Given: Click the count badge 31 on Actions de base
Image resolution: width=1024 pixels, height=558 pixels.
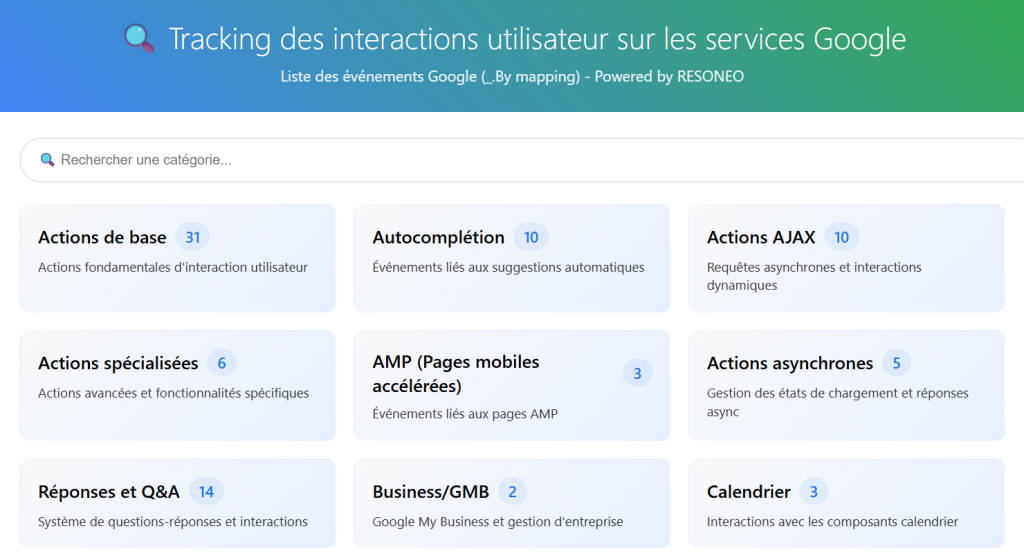Looking at the screenshot, I should pos(193,237).
